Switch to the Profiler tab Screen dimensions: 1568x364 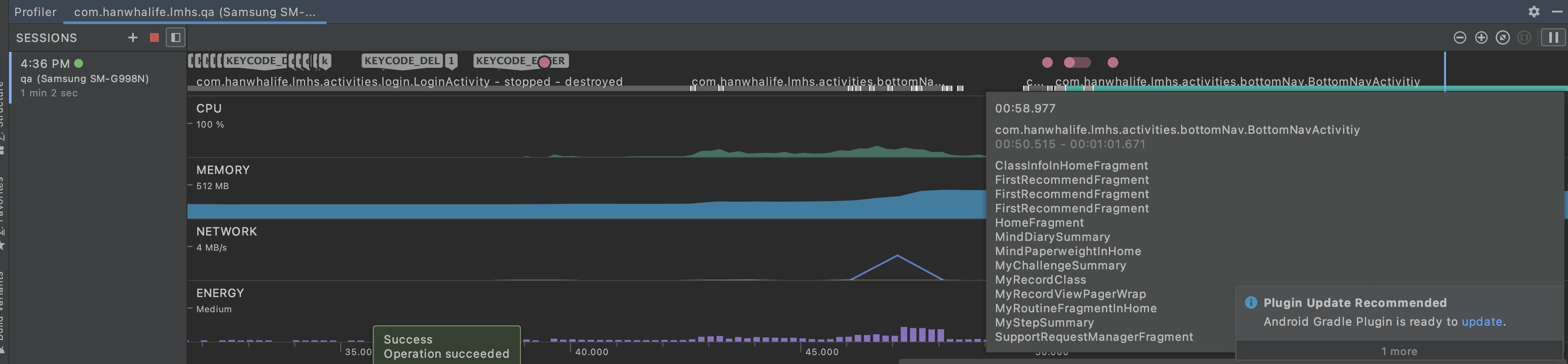[x=35, y=12]
